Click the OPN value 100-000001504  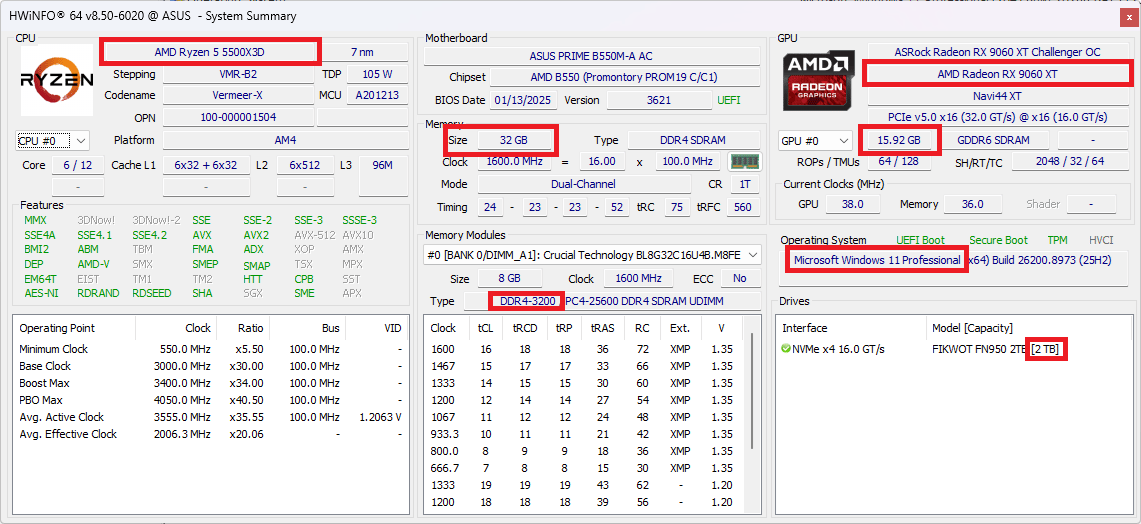238,117
